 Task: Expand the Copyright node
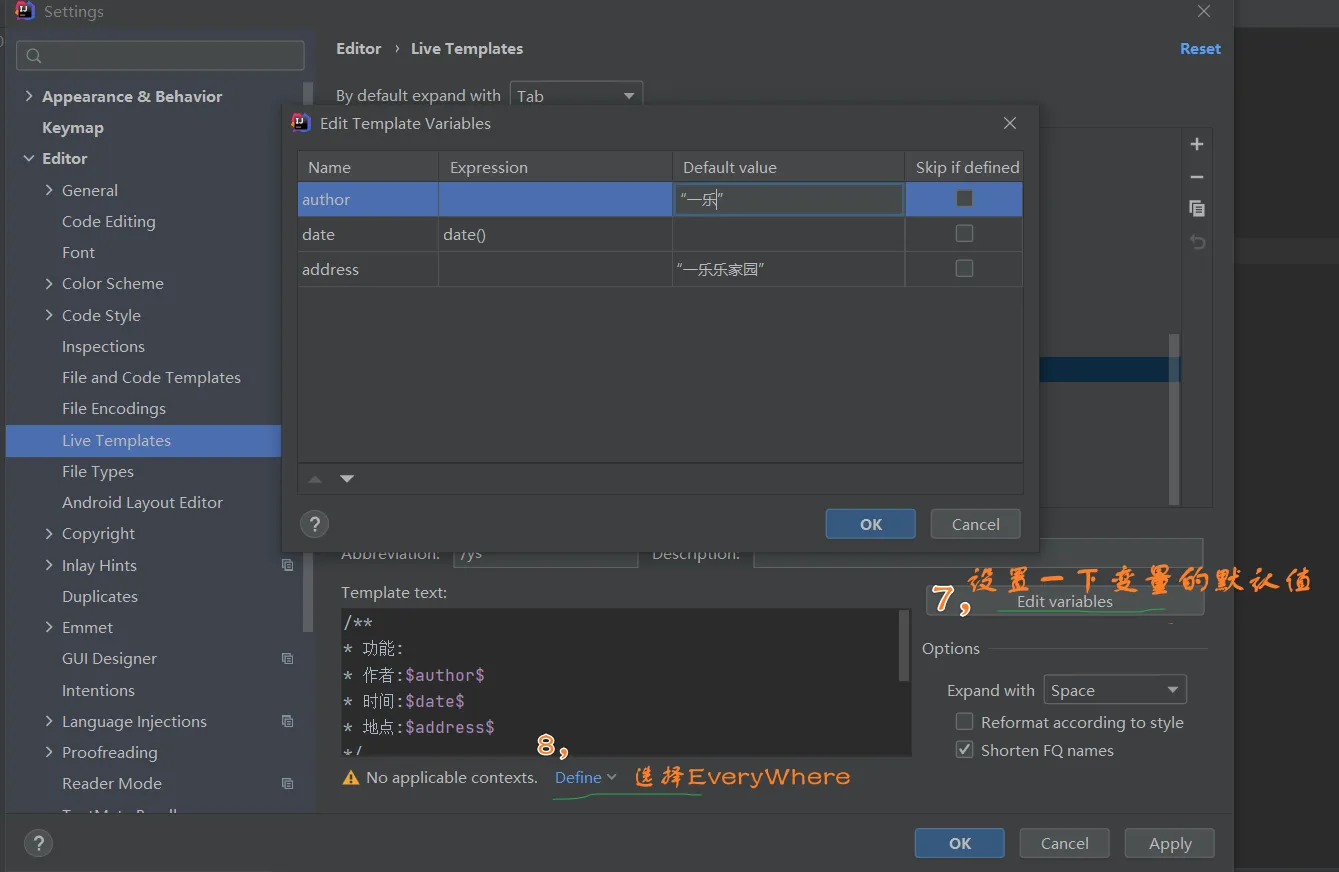pos(49,534)
